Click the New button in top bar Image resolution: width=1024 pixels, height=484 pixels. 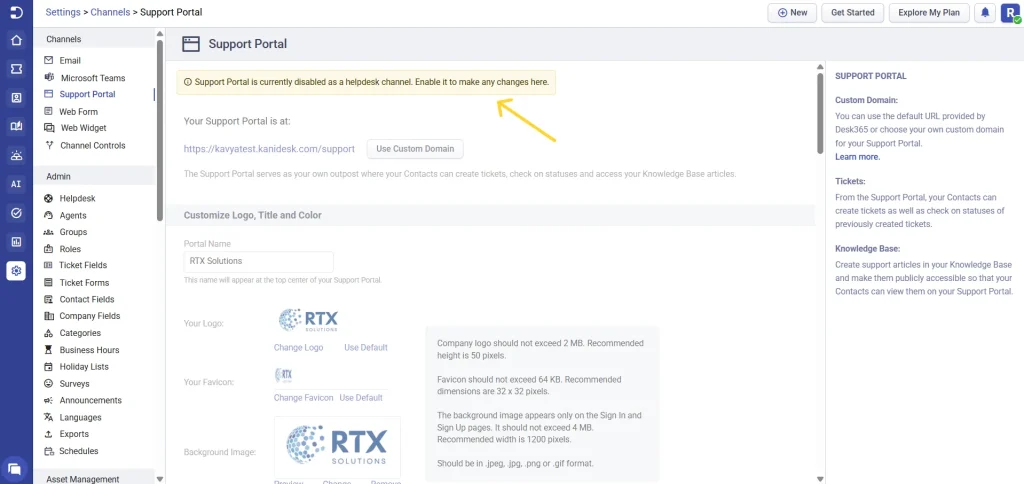coord(791,13)
